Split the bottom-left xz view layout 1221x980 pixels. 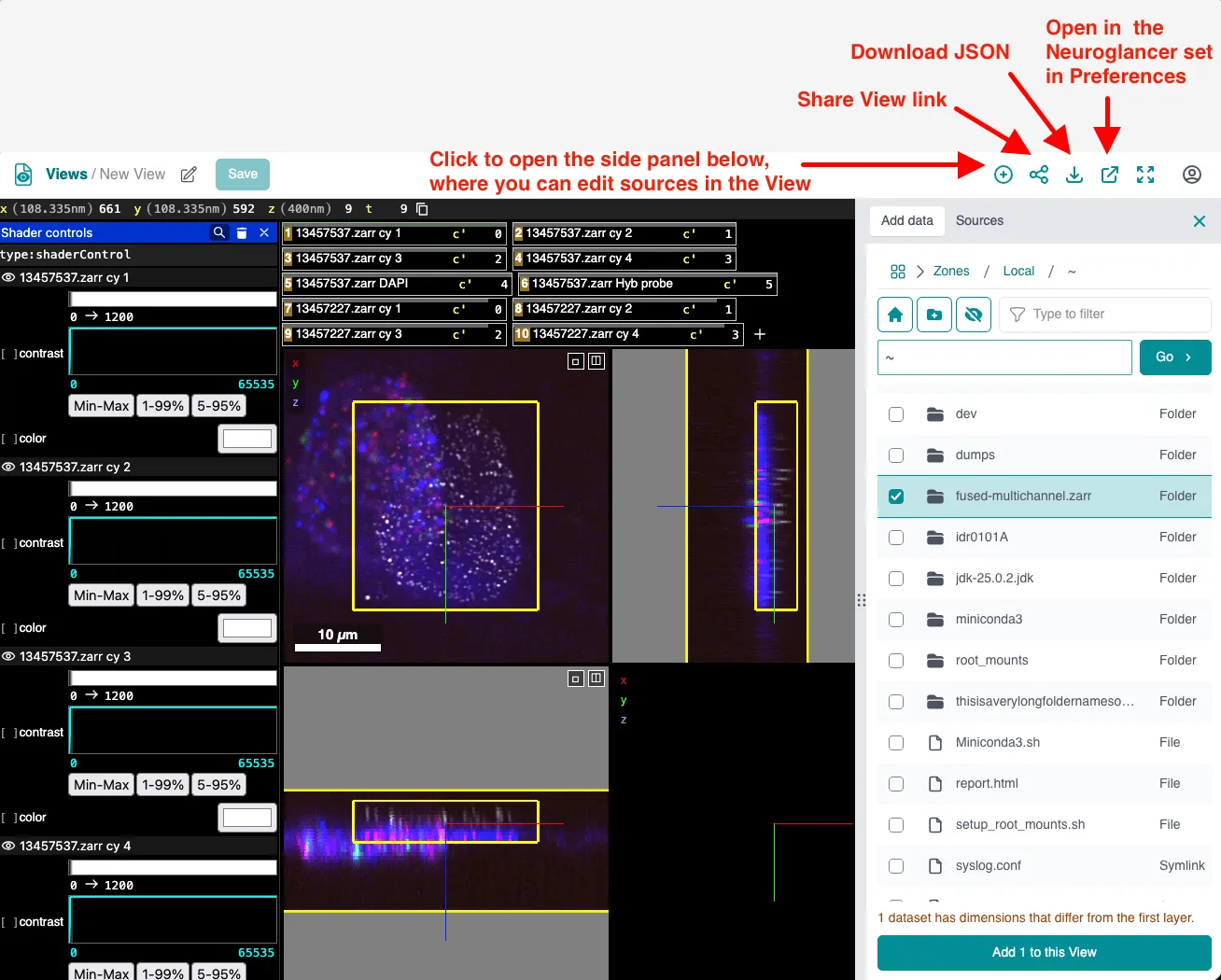tap(596, 679)
